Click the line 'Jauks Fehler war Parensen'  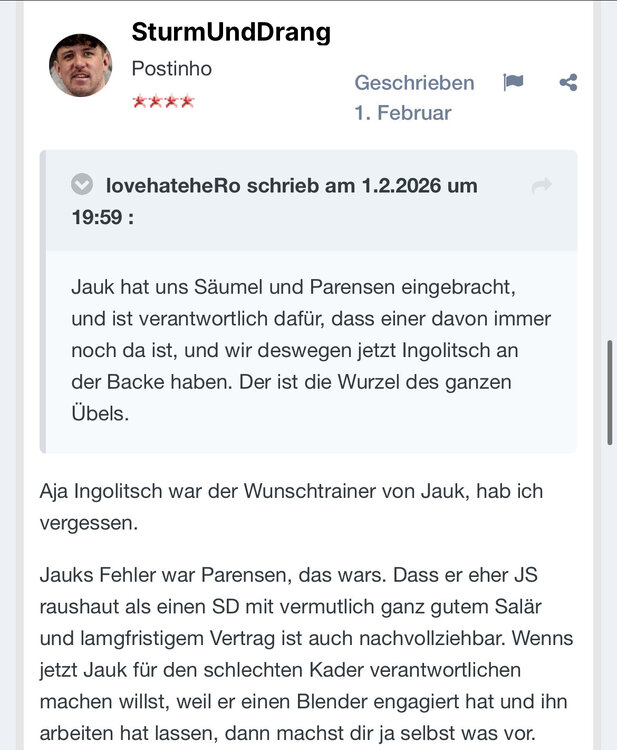(213, 574)
